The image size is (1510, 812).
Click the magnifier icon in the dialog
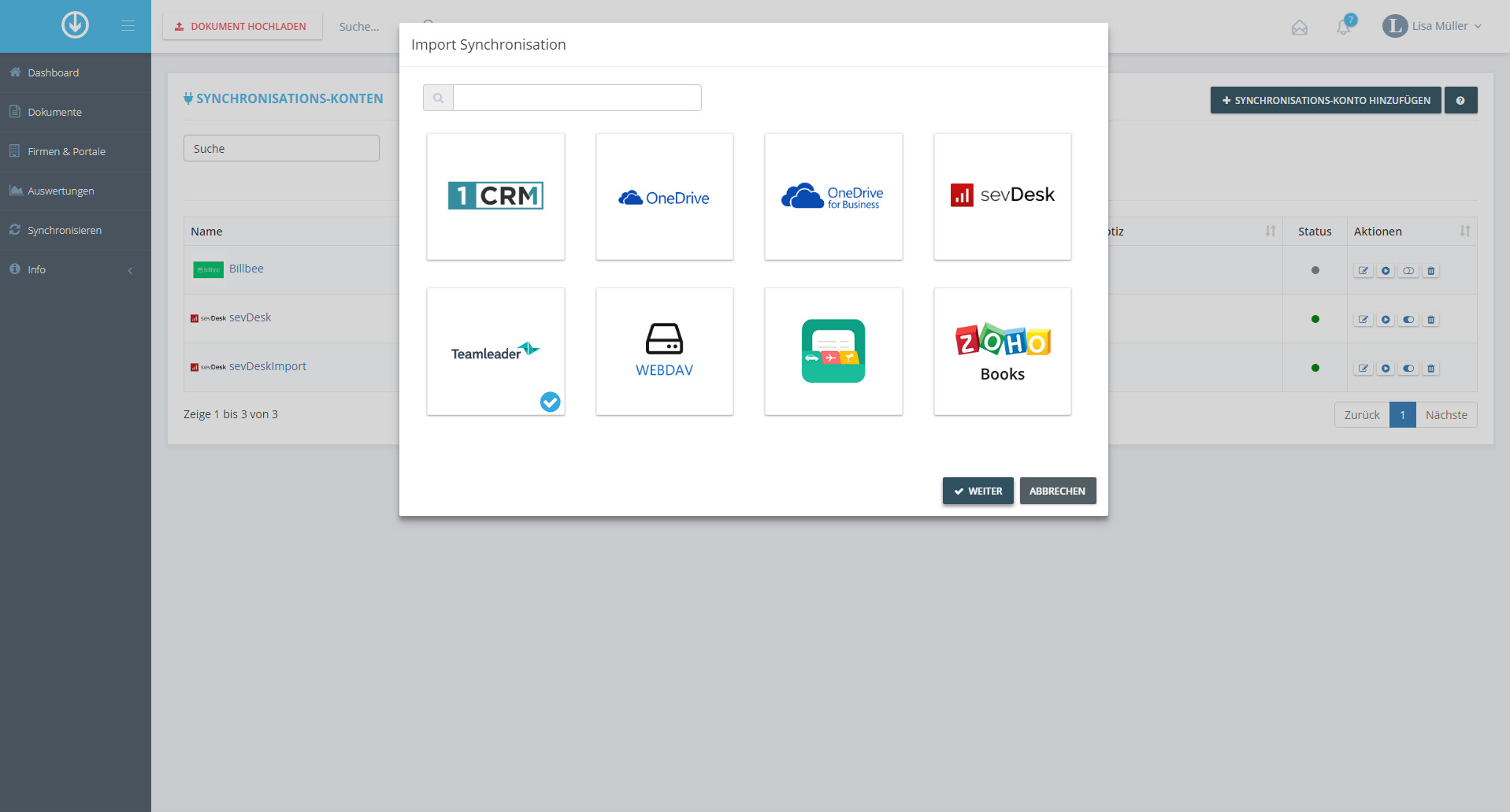438,98
